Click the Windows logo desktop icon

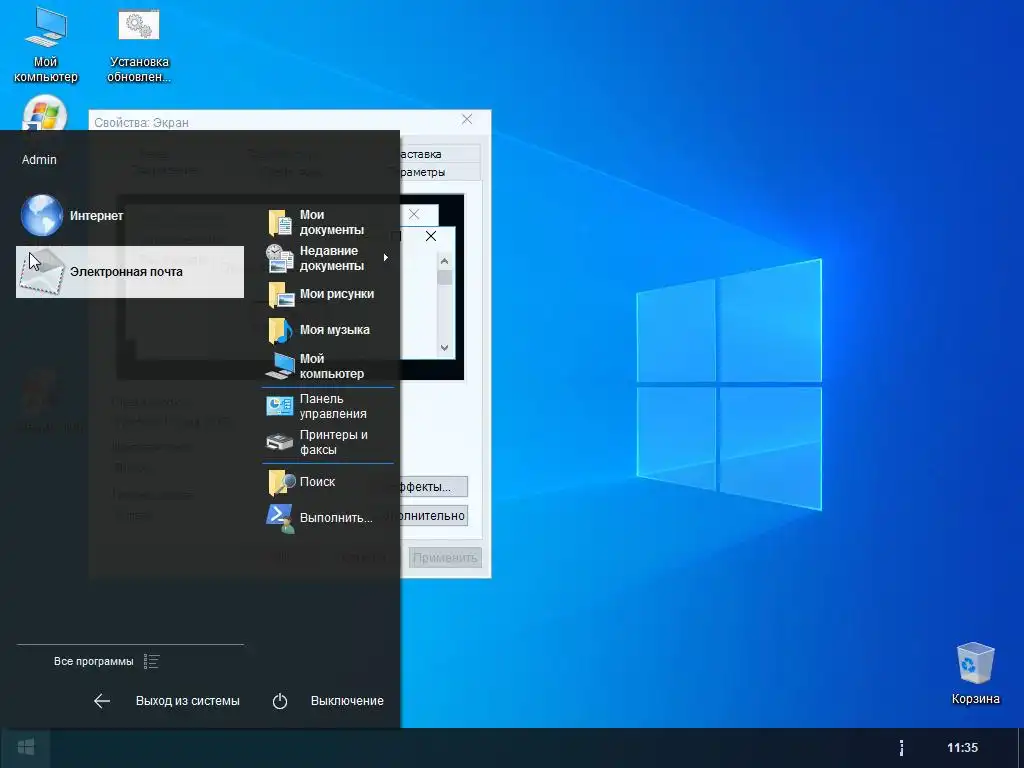(44, 115)
